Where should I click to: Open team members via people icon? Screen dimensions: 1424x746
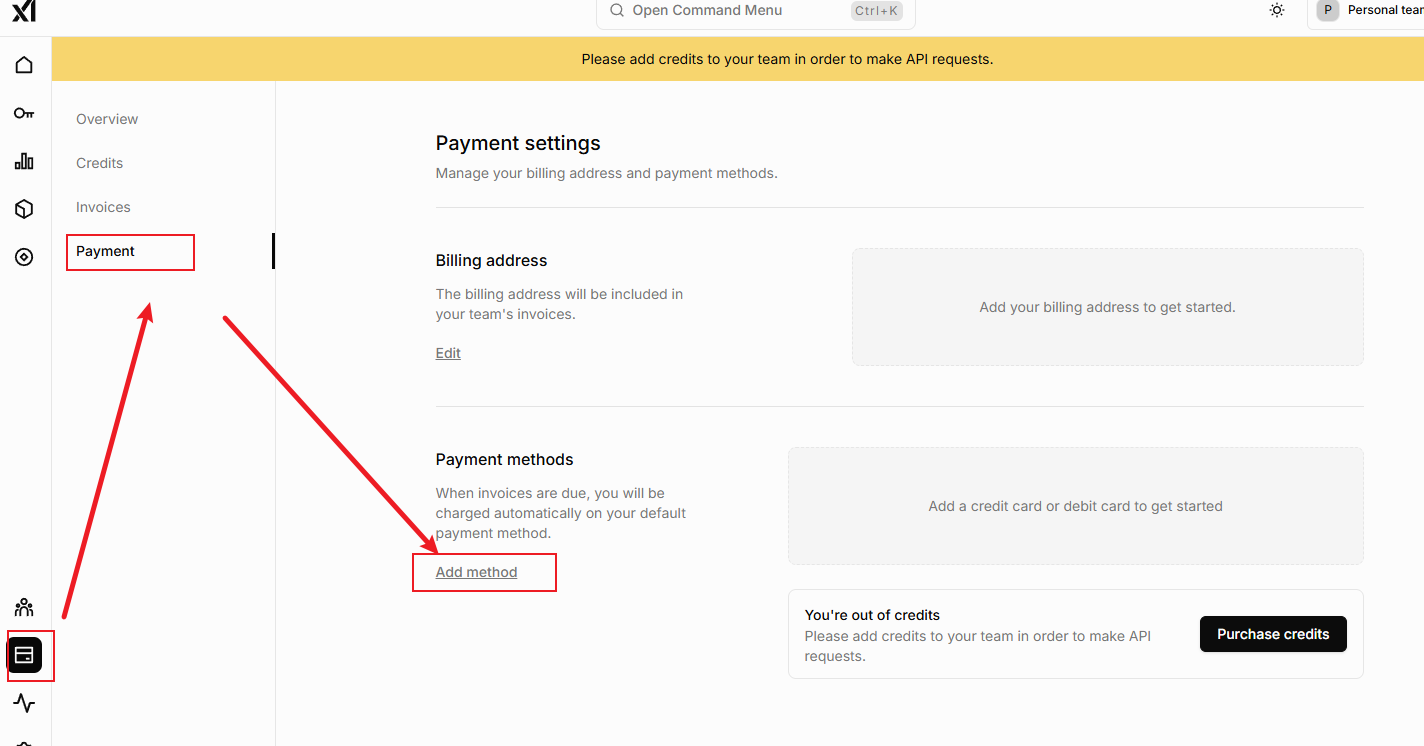click(x=24, y=607)
